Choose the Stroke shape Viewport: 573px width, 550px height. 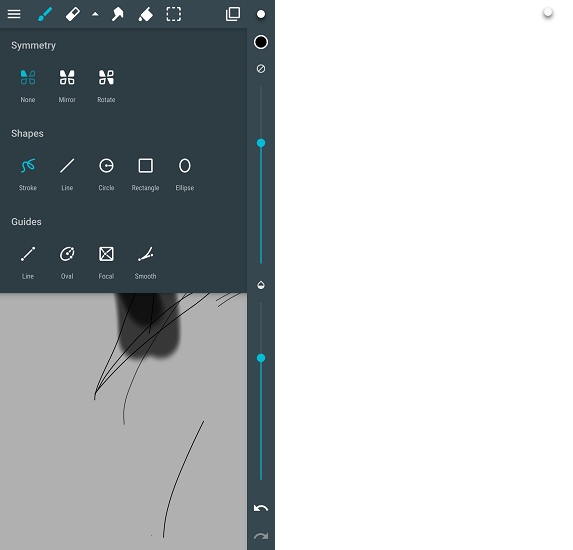point(28,174)
